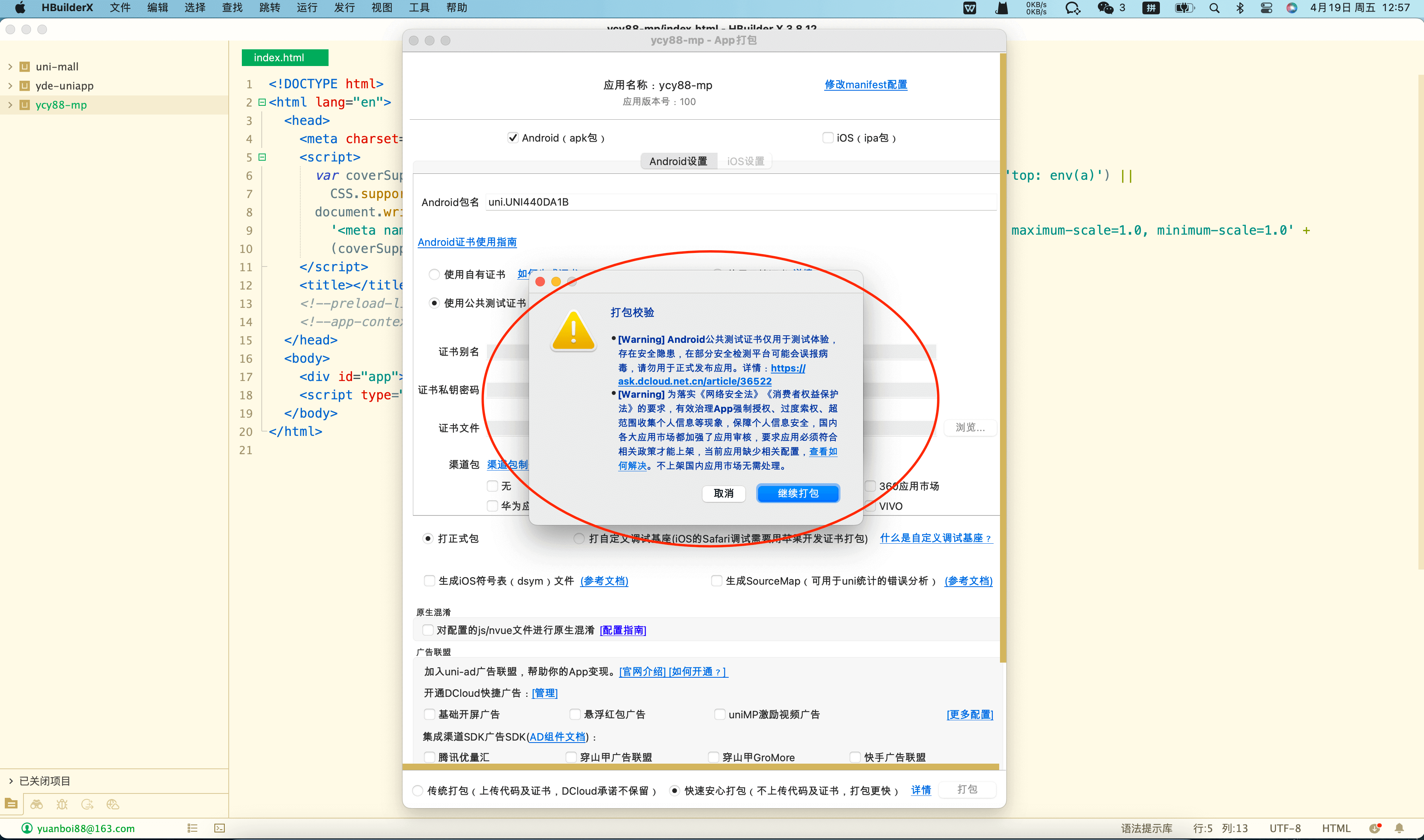Open the search (binoculars) sidebar view
The height and width of the screenshot is (840, 1424).
pos(37,804)
